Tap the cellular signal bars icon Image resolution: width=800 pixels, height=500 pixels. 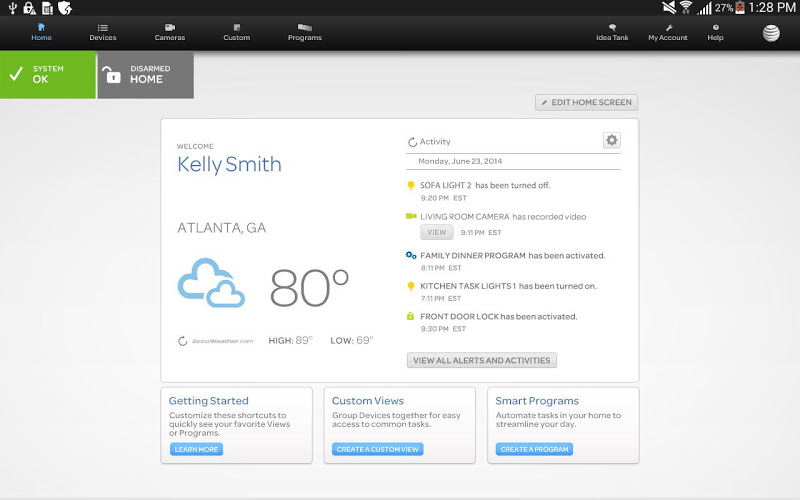705,8
